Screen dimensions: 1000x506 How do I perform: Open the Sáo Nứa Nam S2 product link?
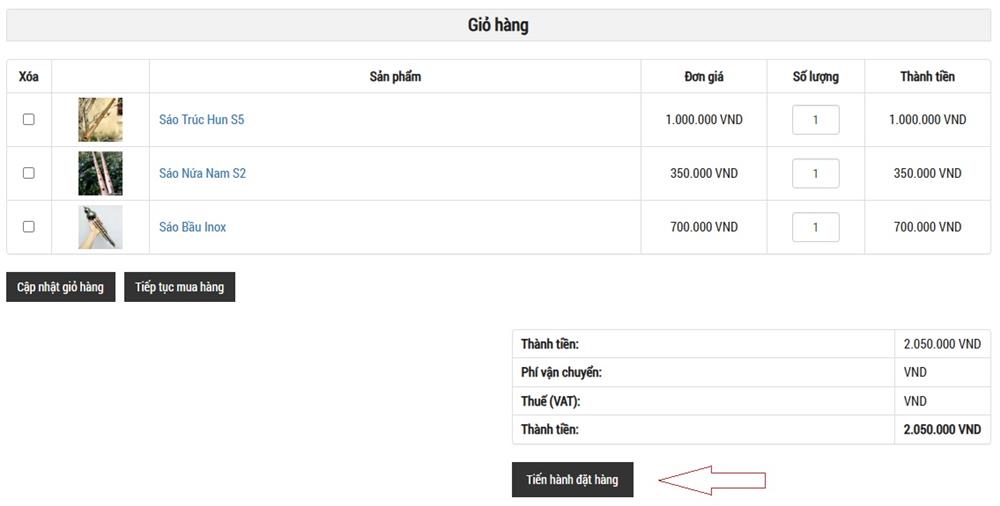click(x=202, y=173)
